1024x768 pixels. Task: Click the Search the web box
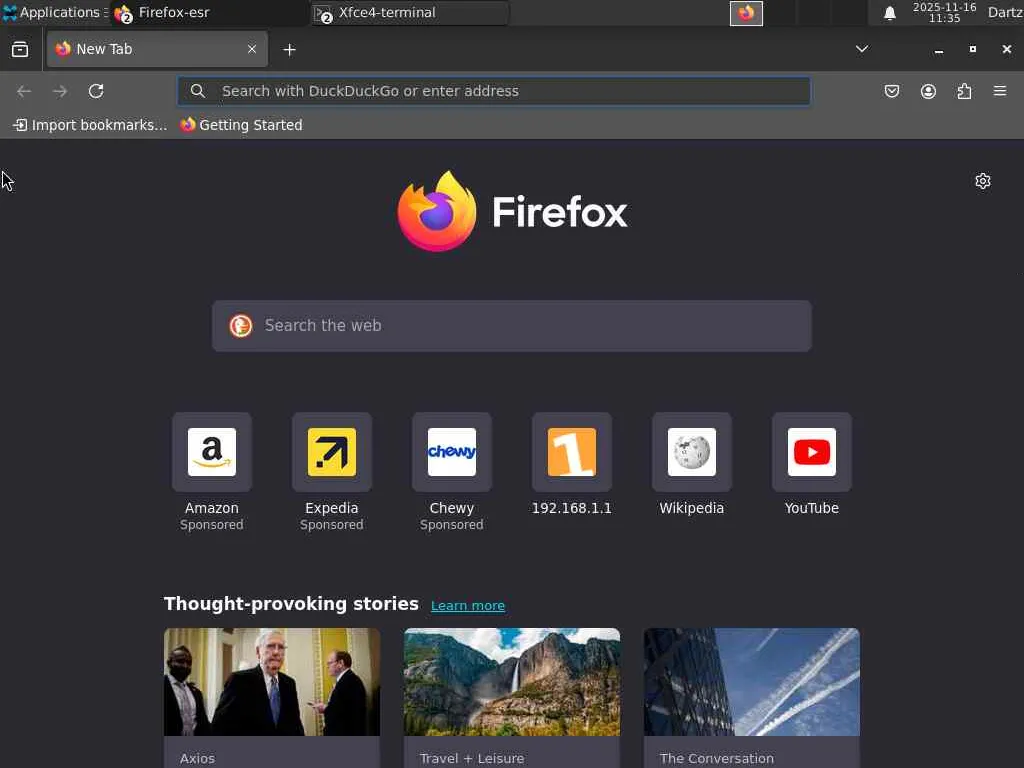click(512, 326)
